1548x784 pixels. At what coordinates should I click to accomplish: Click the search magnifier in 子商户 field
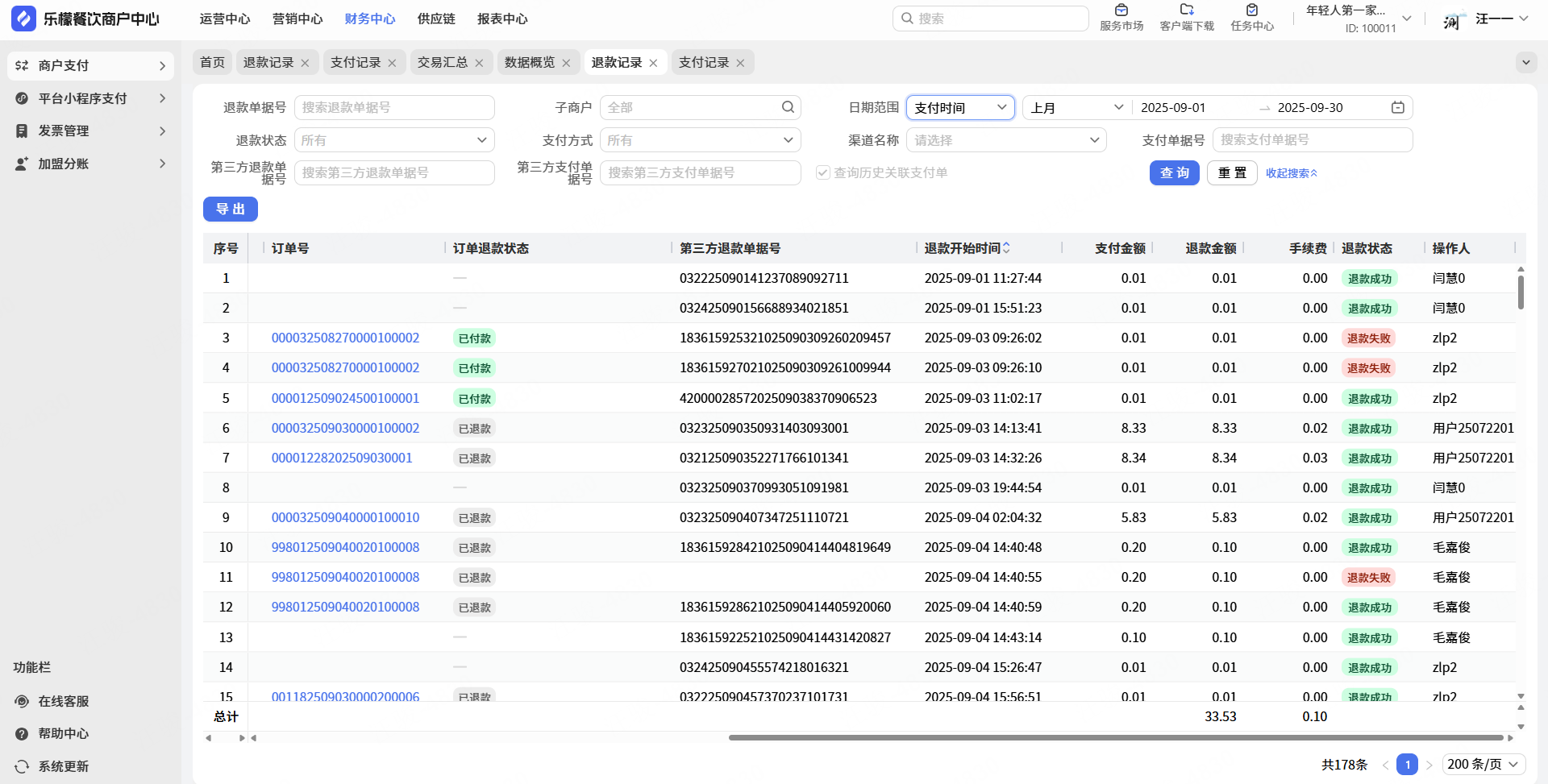pyautogui.click(x=787, y=107)
